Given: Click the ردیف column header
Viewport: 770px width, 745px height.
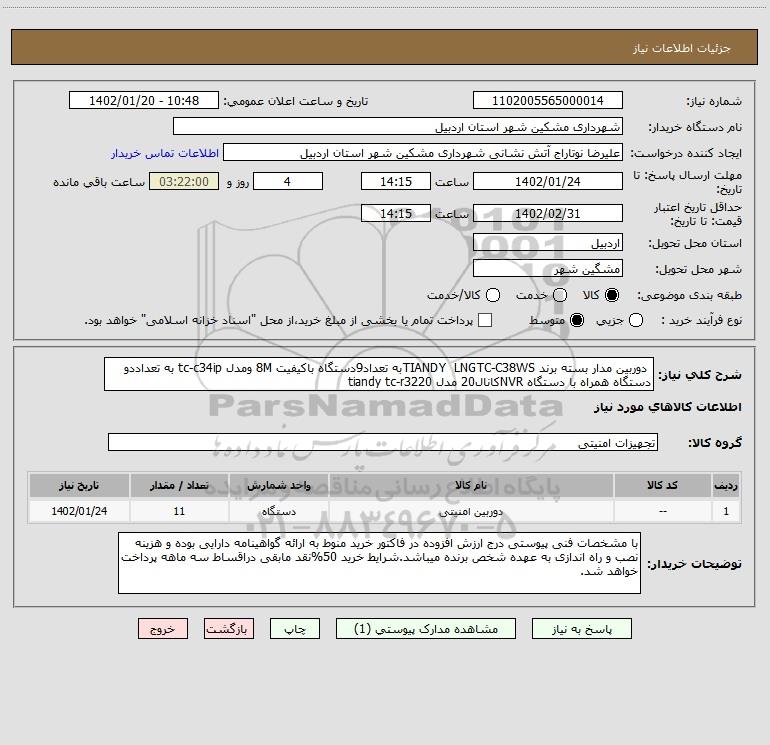Looking at the screenshot, I should 726,485.
